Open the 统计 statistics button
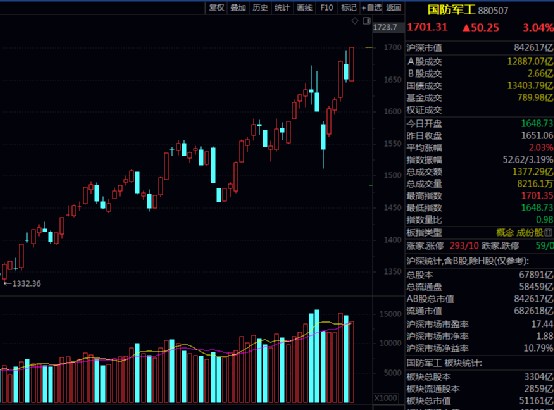554x410 pixels. [x=282, y=8]
